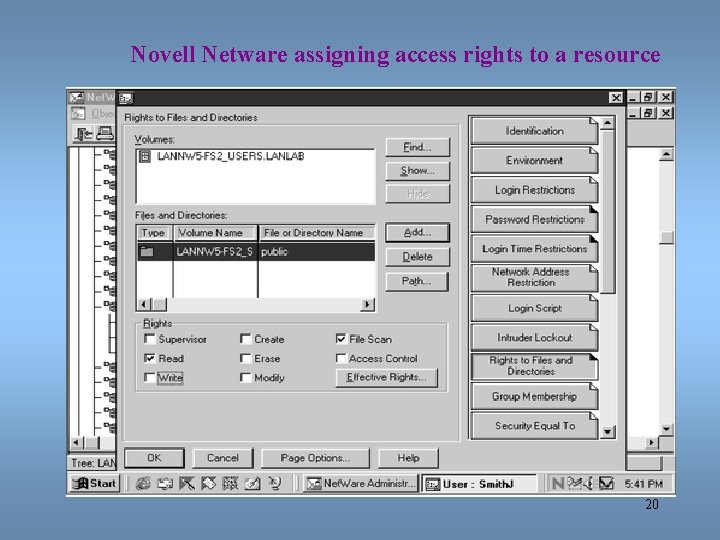Click Cancel to dismiss the dialog
Image resolution: width=720 pixels, height=540 pixels.
click(223, 458)
